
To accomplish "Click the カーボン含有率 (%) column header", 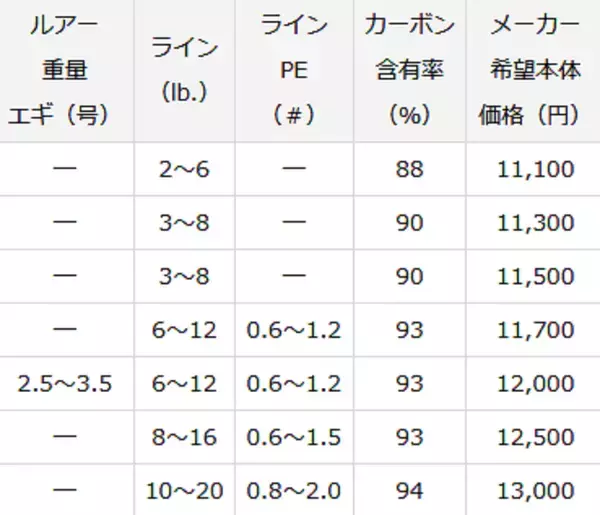I will click(408, 71).
